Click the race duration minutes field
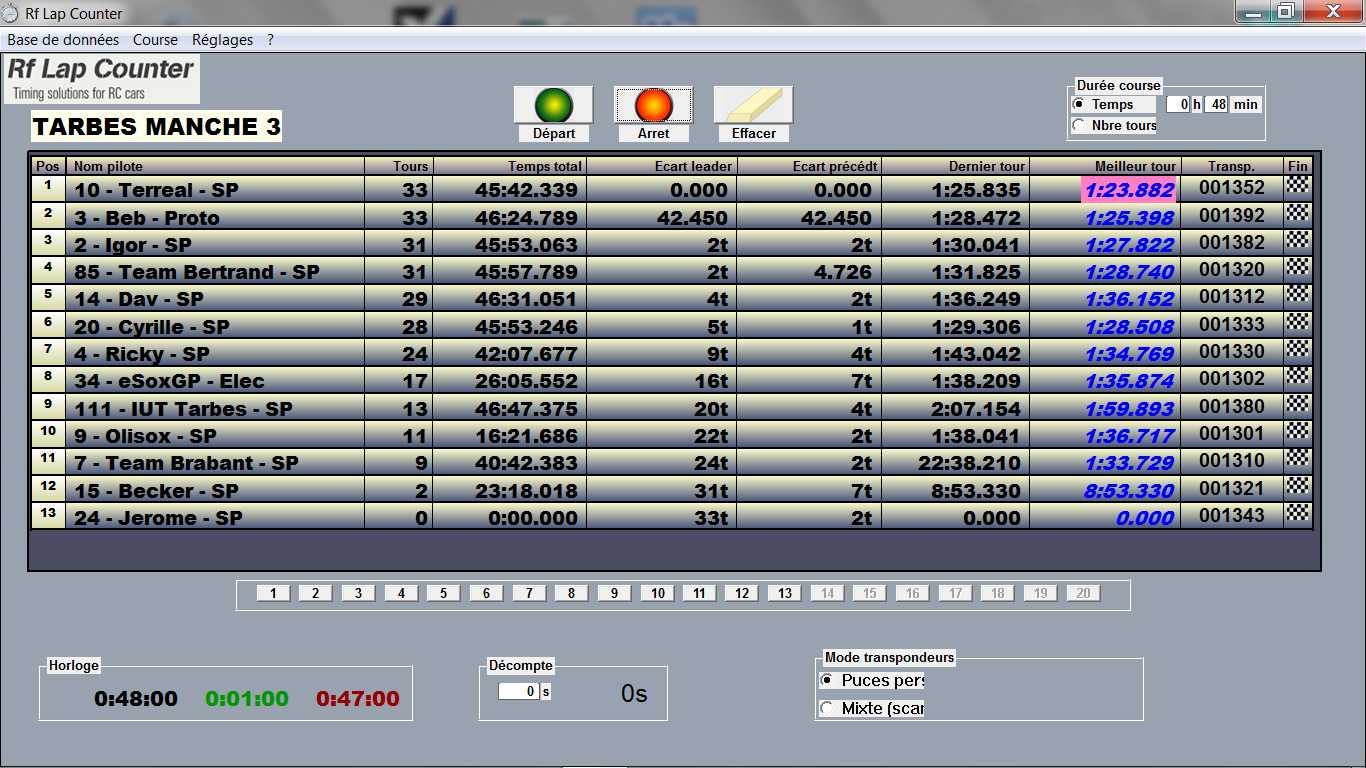Viewport: 1366px width, 768px height. click(1215, 104)
